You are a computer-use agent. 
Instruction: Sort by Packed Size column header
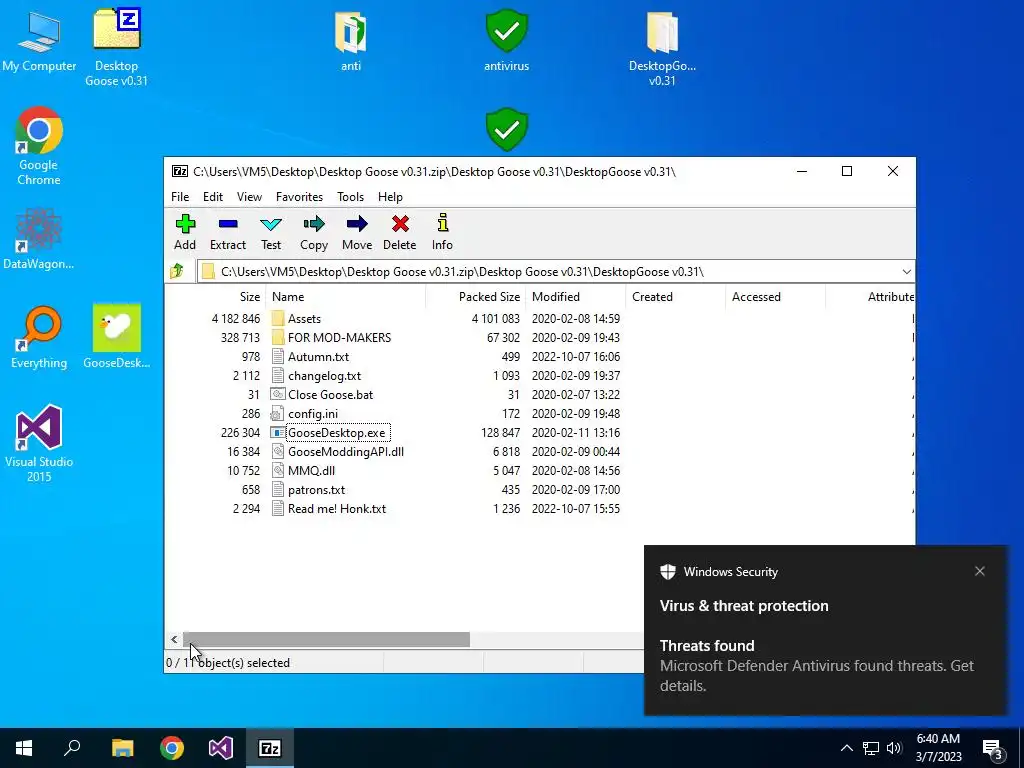tap(475, 296)
